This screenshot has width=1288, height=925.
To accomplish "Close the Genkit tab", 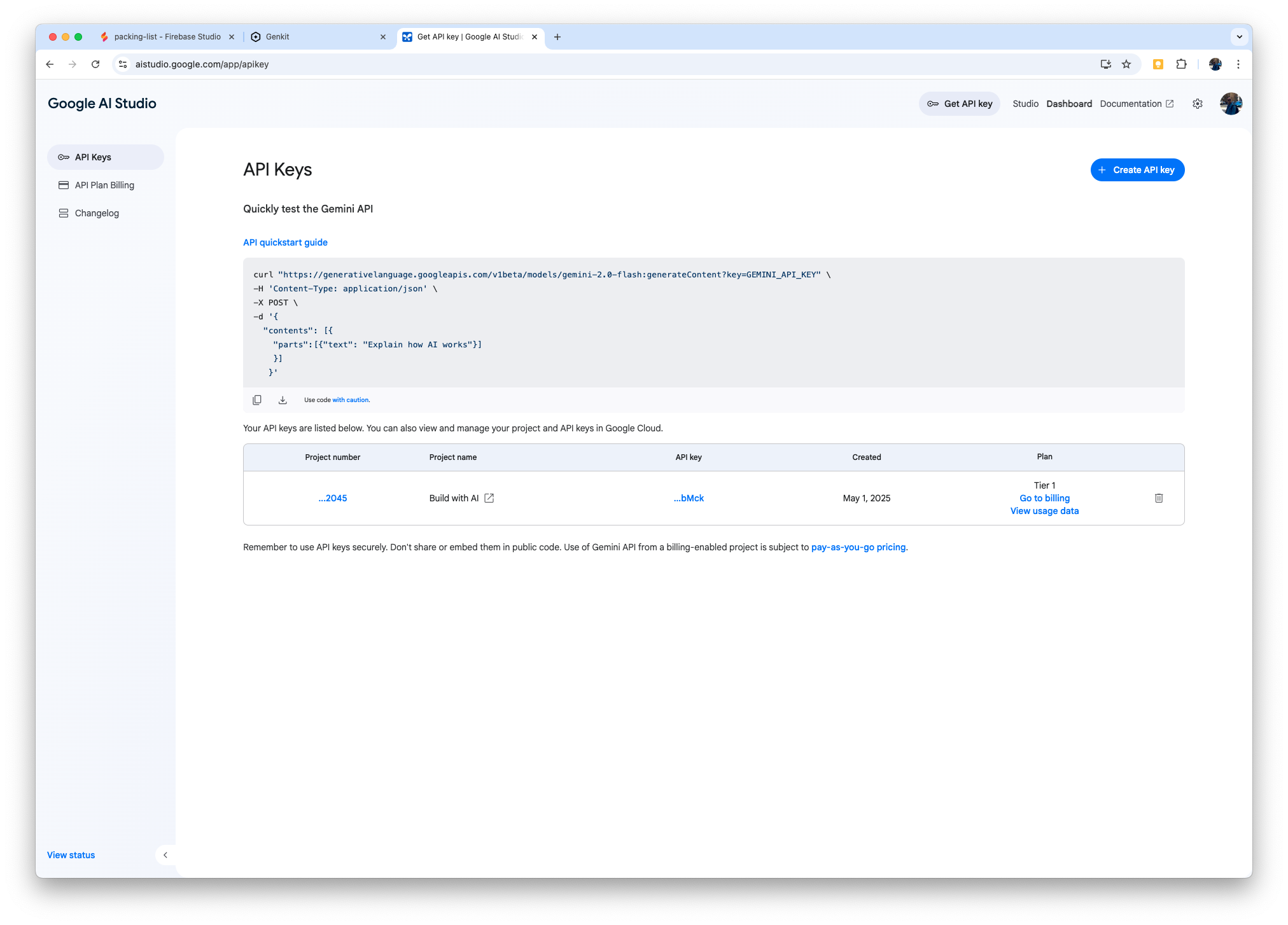I will tap(383, 37).
